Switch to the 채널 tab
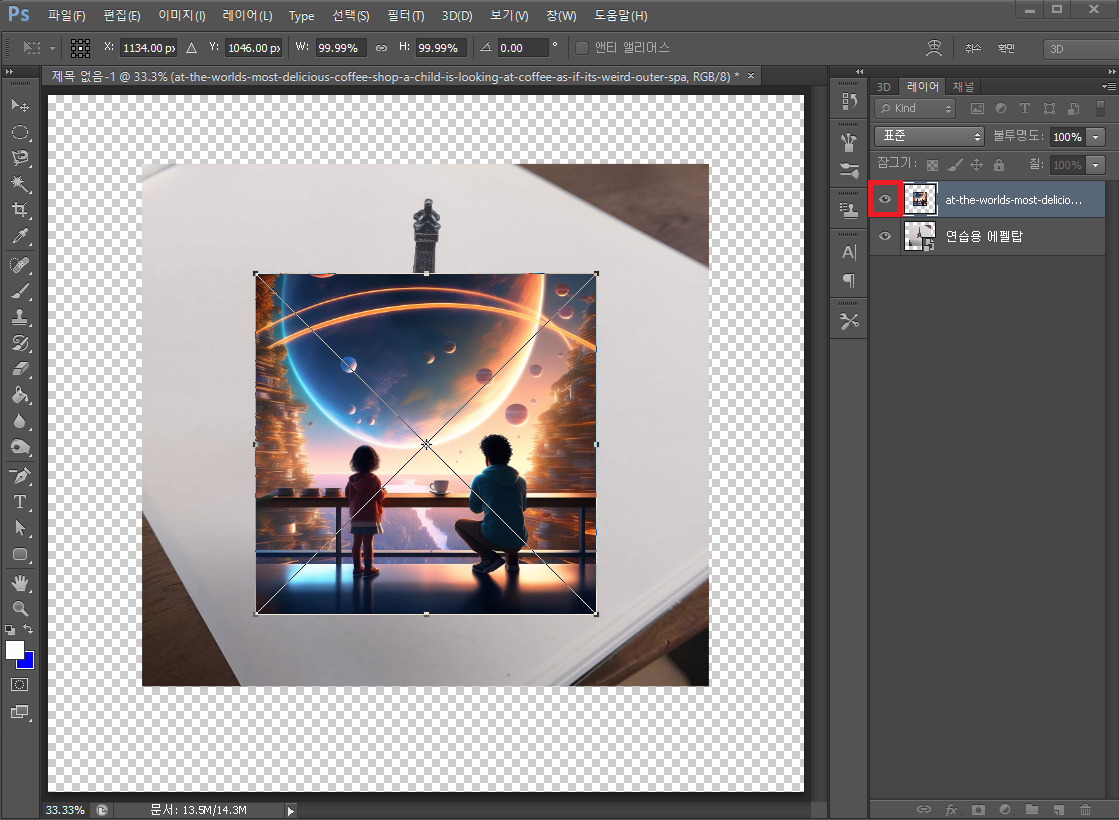The height and width of the screenshot is (820, 1119). pyautogui.click(x=963, y=86)
